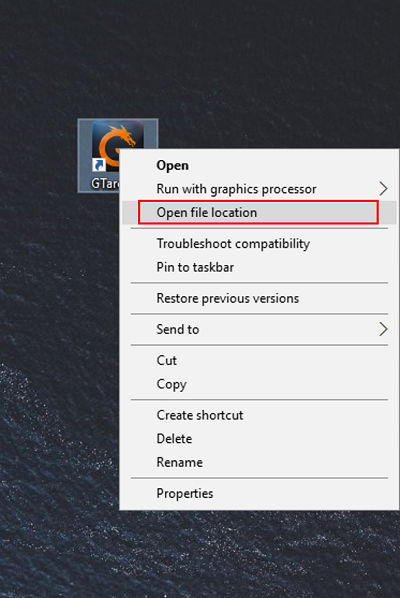Image resolution: width=400 pixels, height=598 pixels.
Task: Choose Delete from the menu
Action: 174,439
